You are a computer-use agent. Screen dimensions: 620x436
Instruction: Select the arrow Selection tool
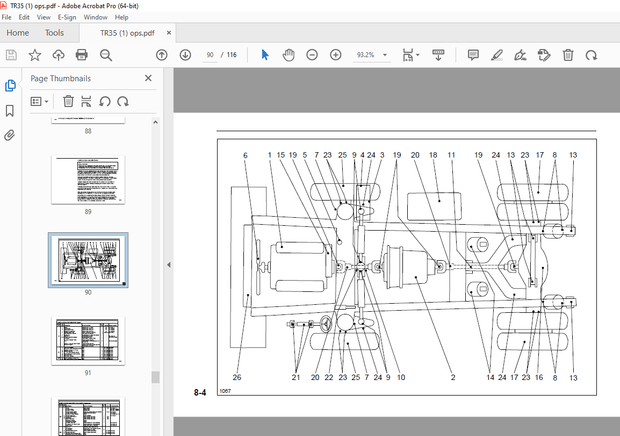point(265,55)
